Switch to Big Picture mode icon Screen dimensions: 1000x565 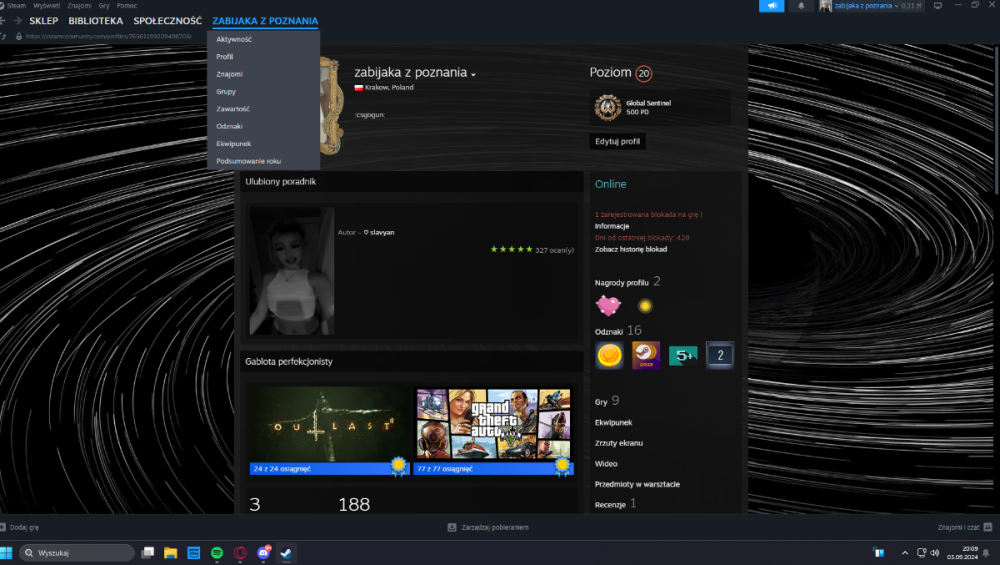938,6
